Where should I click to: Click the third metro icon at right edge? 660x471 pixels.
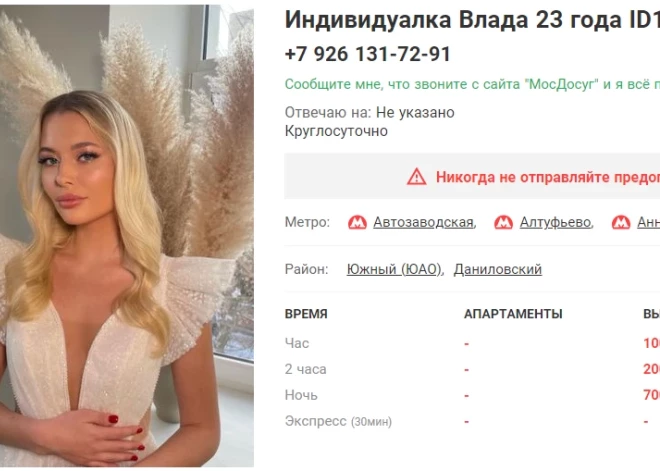click(x=621, y=222)
